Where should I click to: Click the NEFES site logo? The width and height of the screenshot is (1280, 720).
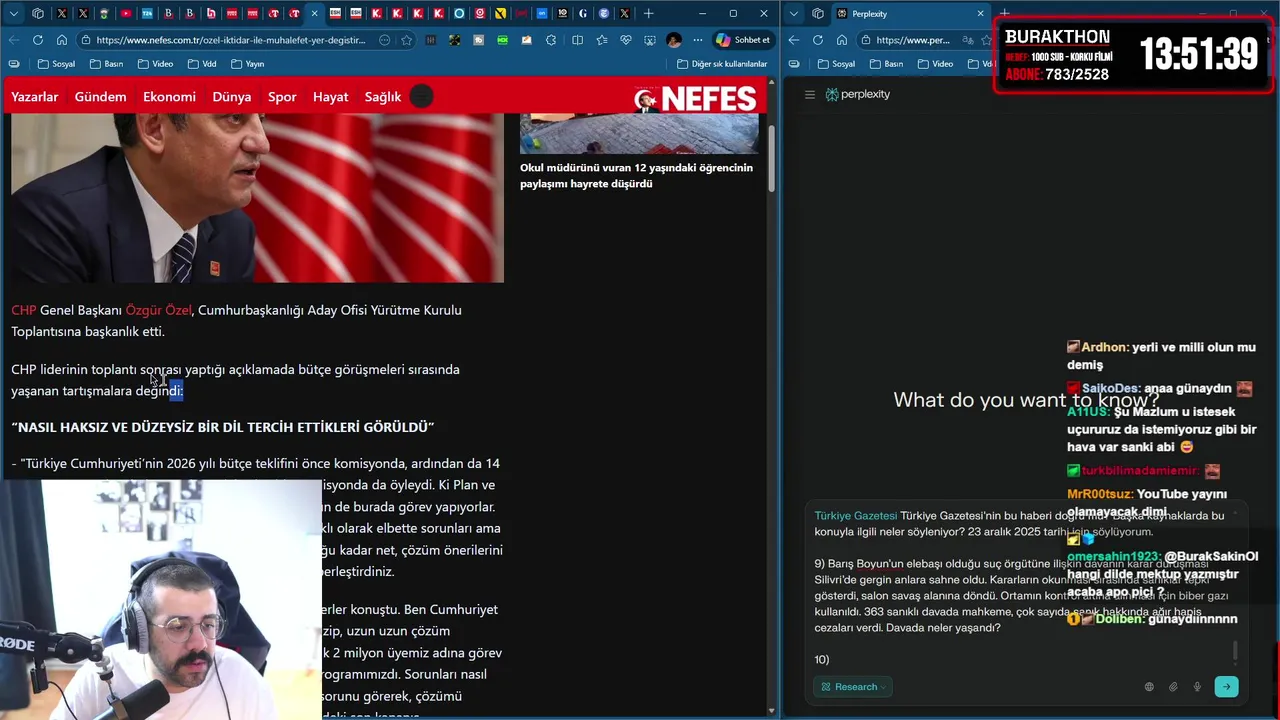click(696, 98)
